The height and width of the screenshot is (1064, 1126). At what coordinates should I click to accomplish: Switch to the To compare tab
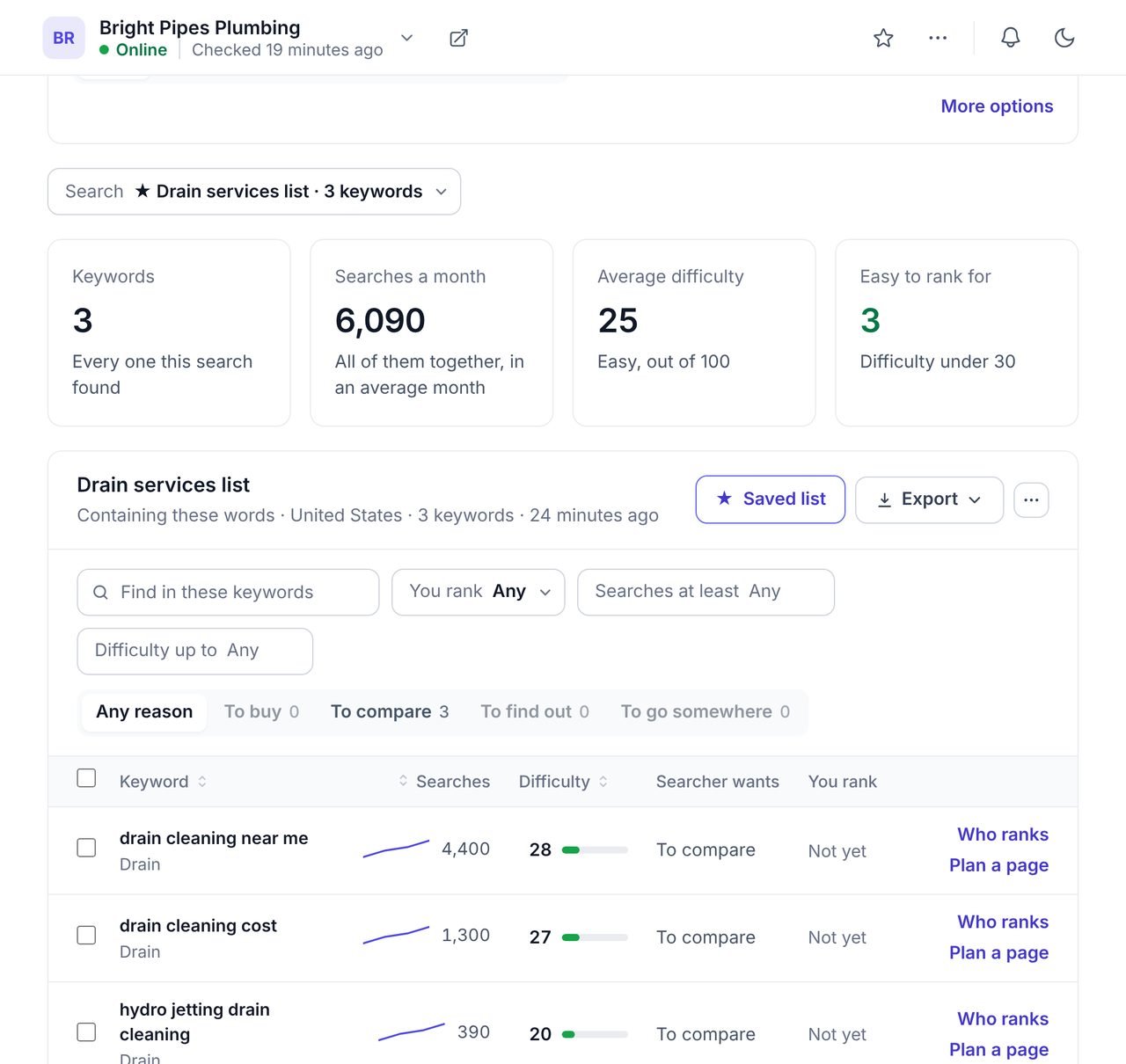click(390, 711)
